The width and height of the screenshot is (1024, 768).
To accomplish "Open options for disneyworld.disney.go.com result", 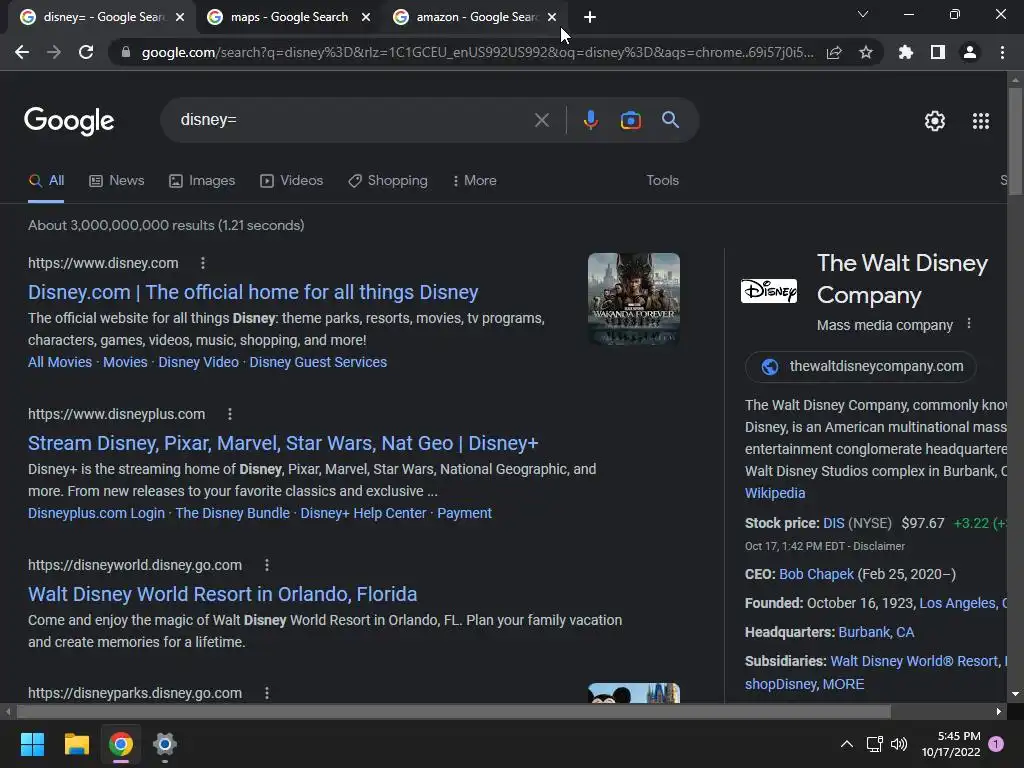I will [x=266, y=565].
